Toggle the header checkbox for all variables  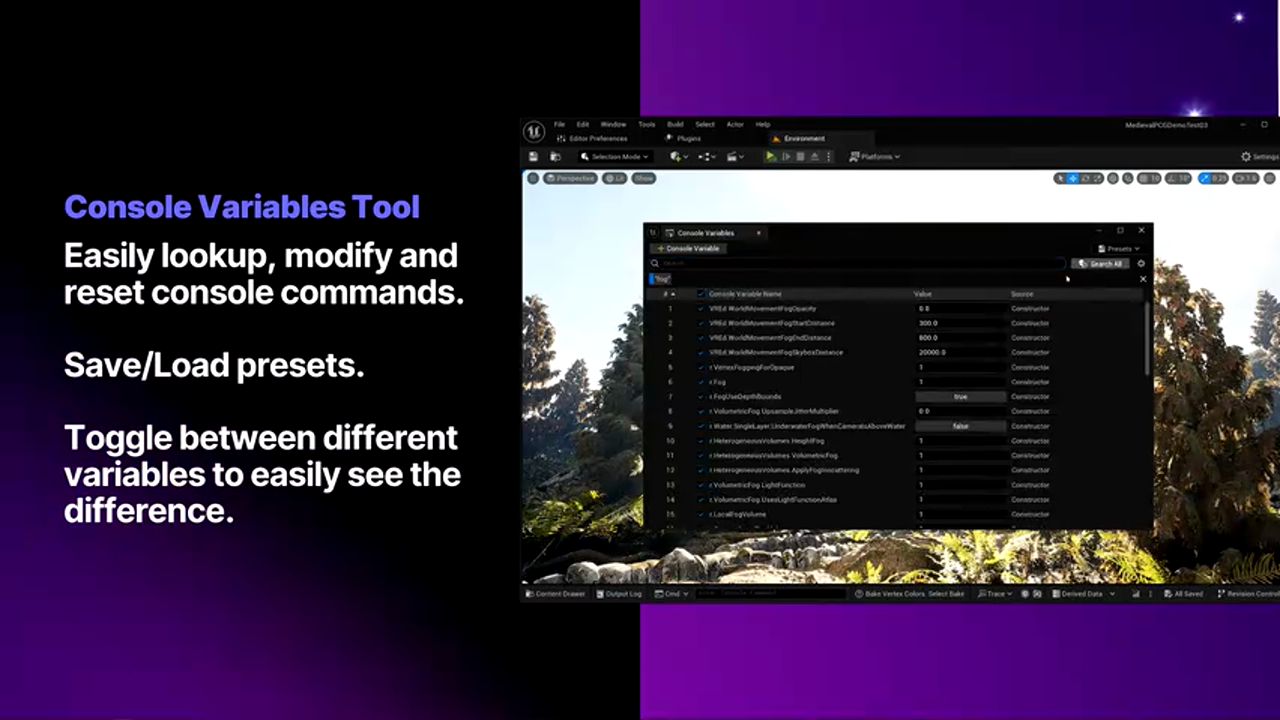(700, 294)
